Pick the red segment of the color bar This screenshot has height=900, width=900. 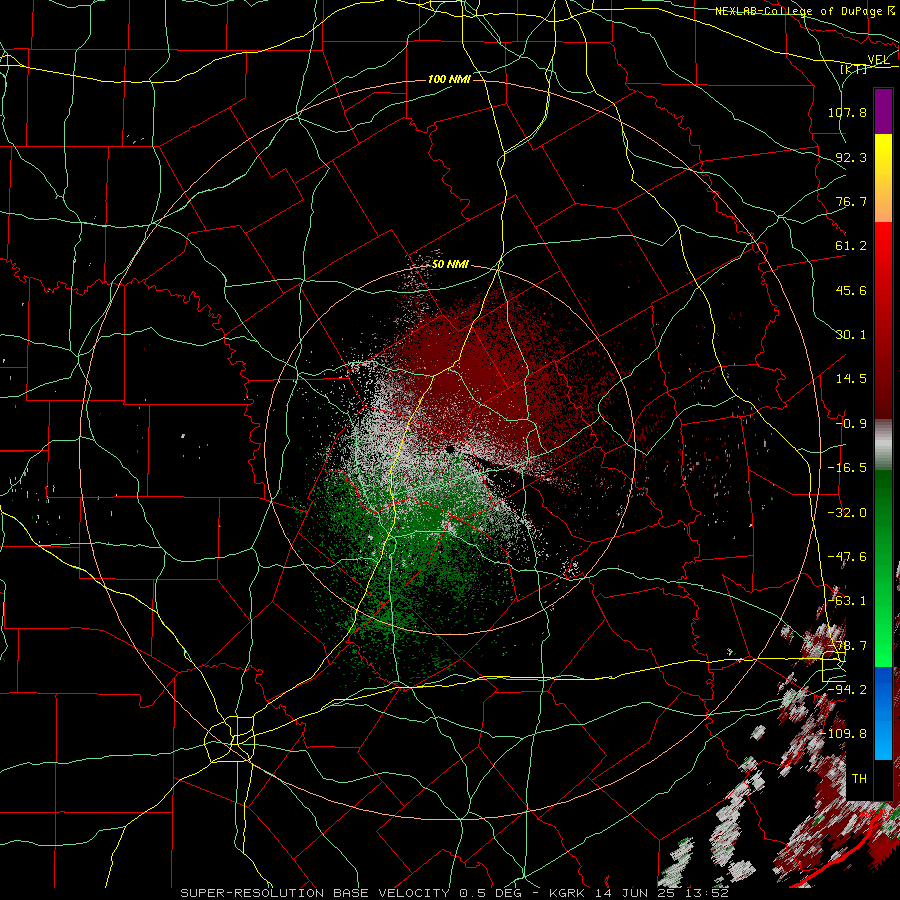(x=883, y=320)
